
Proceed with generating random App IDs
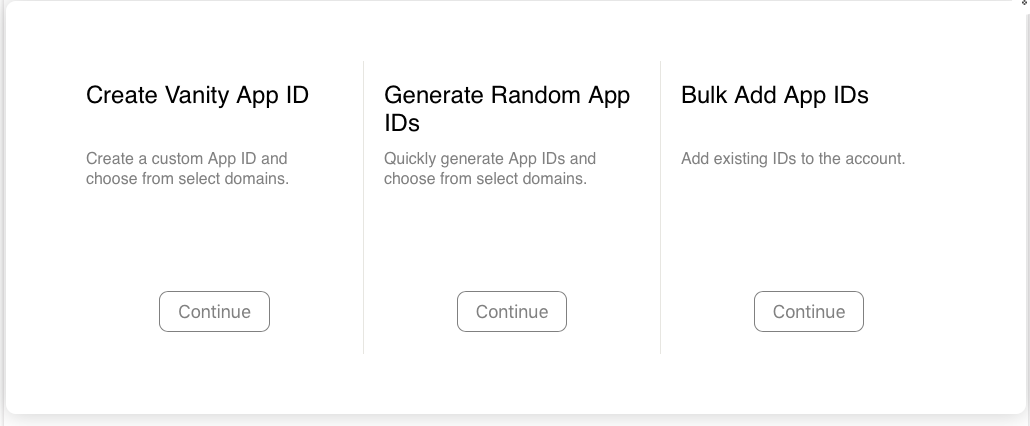511,311
